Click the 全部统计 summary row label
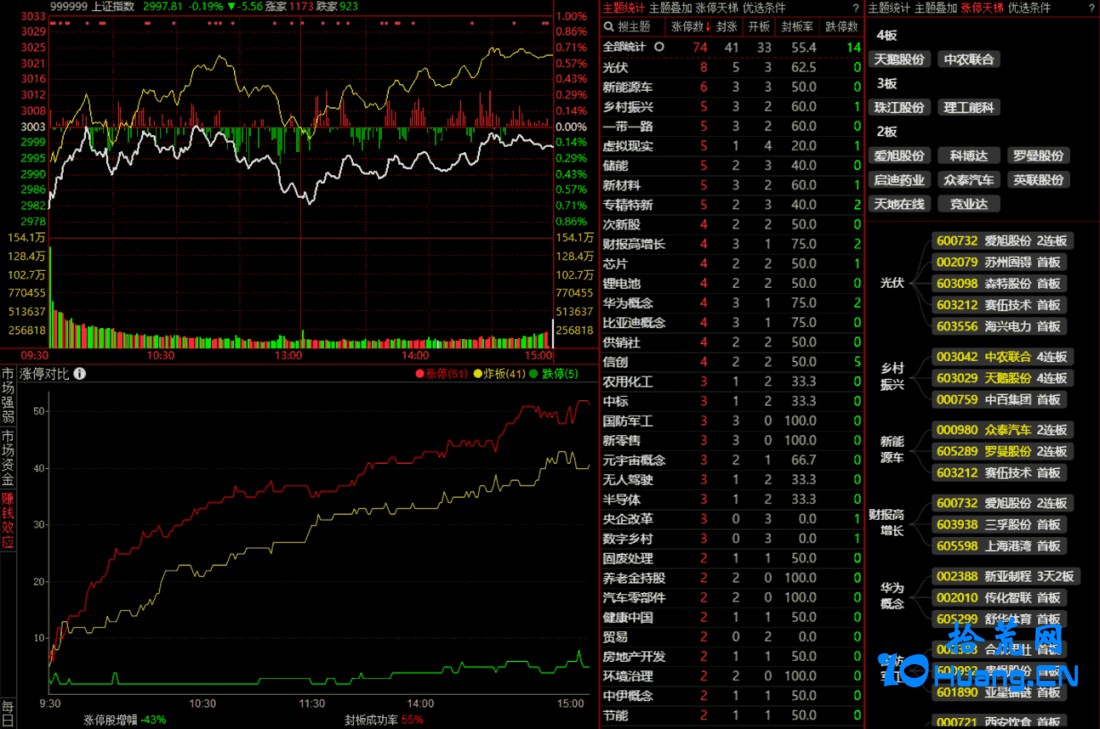1100x729 pixels. coord(624,47)
